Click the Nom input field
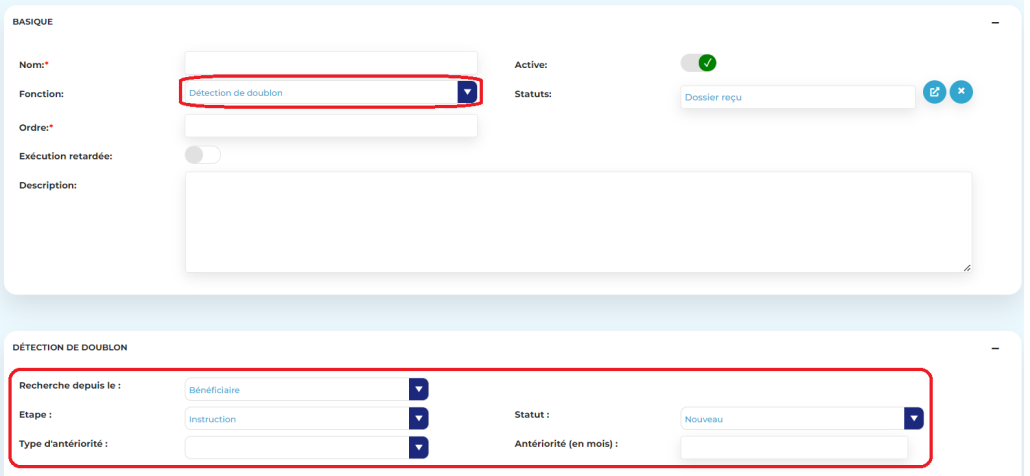 click(331, 64)
